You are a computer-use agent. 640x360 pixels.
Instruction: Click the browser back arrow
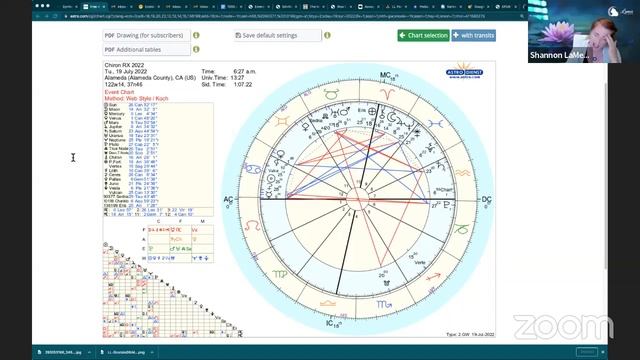tap(38, 16)
